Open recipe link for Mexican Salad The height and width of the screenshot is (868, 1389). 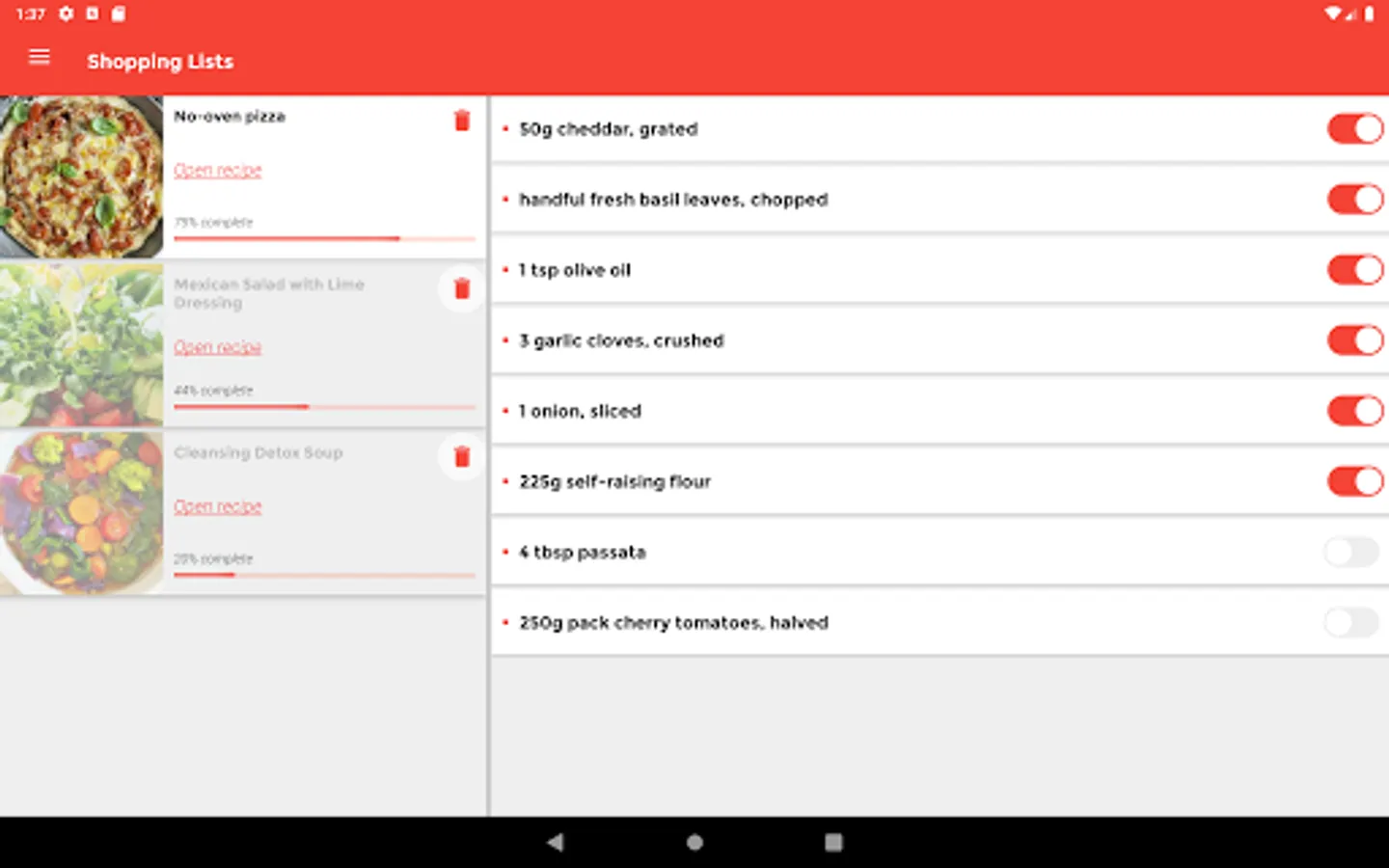tap(218, 347)
